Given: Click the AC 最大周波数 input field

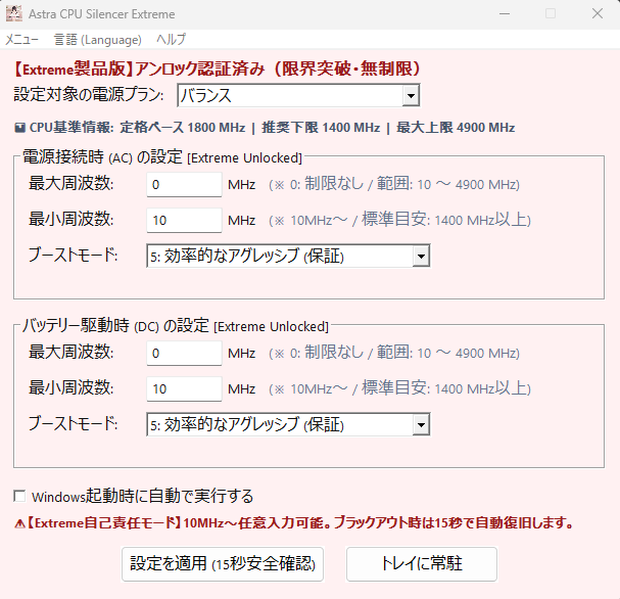Looking at the screenshot, I should click(184, 184).
